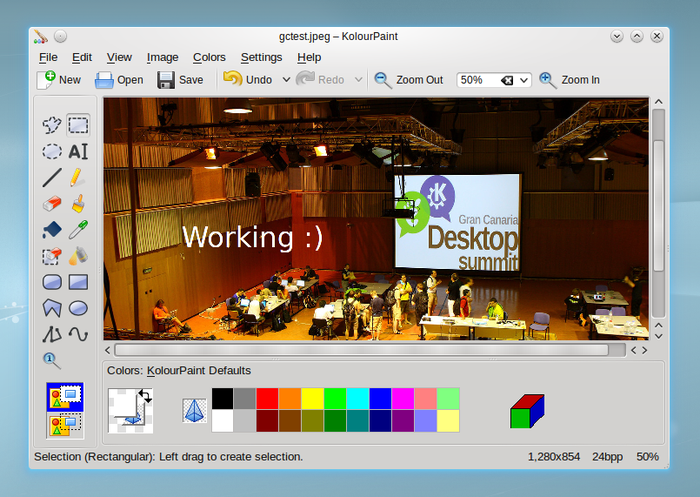Pick the dark green color swatch

pos(335,421)
